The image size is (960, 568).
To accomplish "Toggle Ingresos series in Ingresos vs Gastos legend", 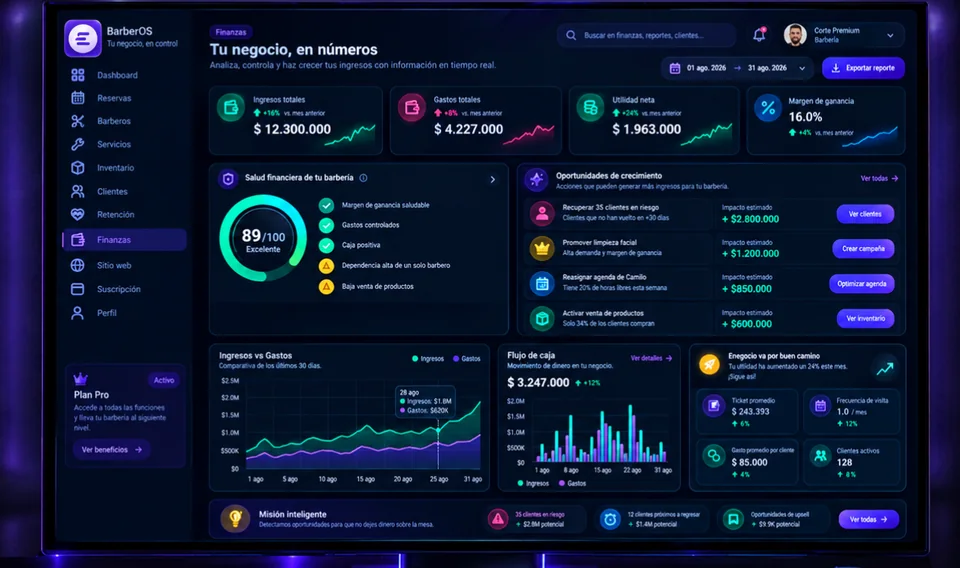I will pos(428,359).
